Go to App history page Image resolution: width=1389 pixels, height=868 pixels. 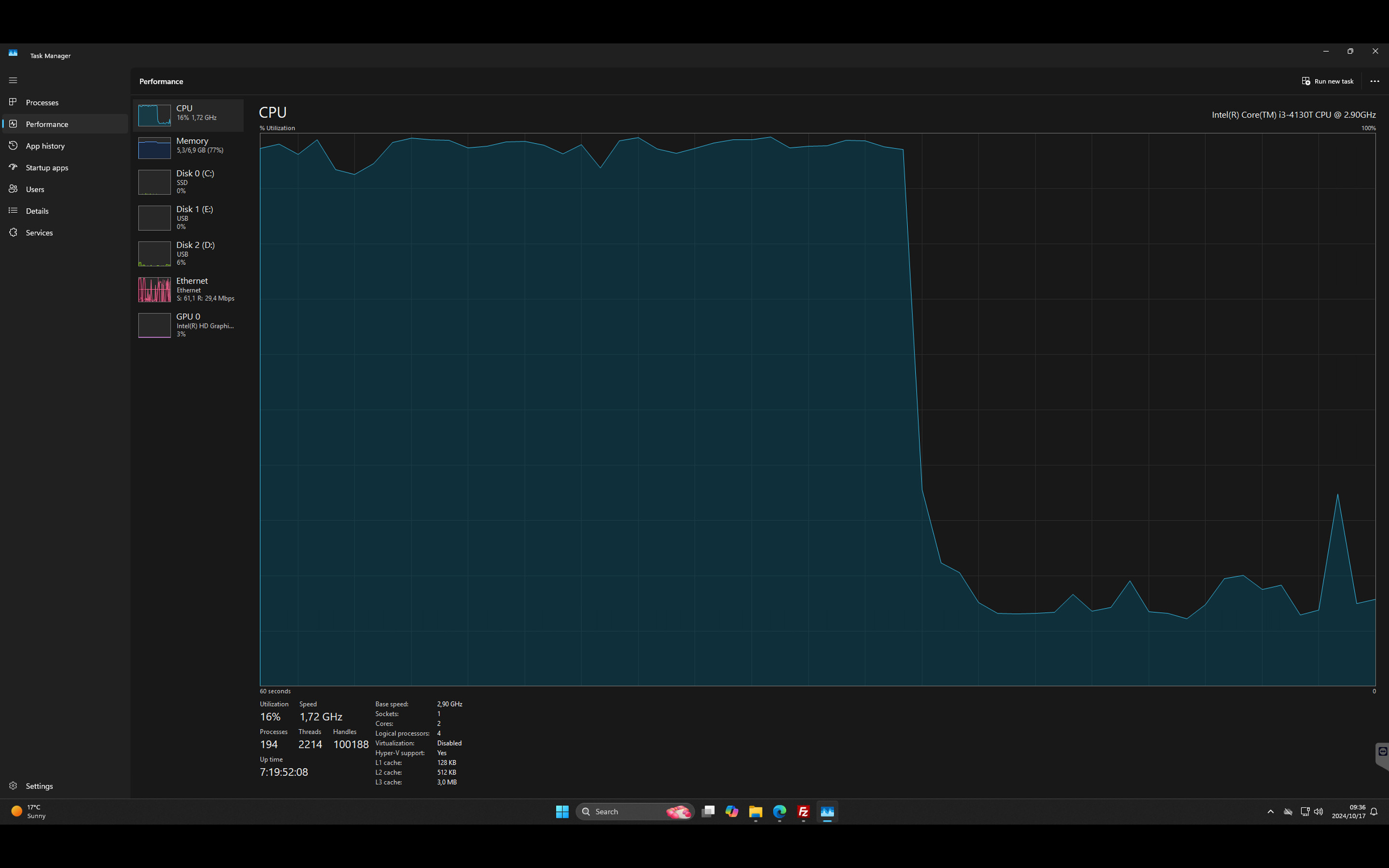[x=65, y=146]
